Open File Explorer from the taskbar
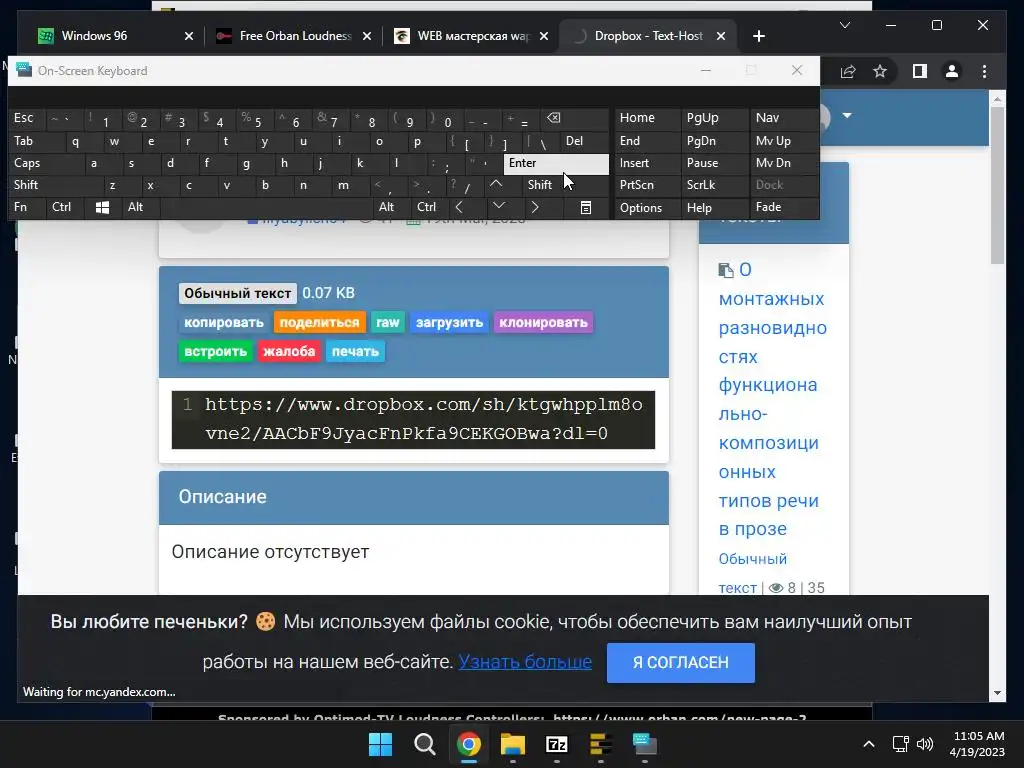 click(x=513, y=744)
